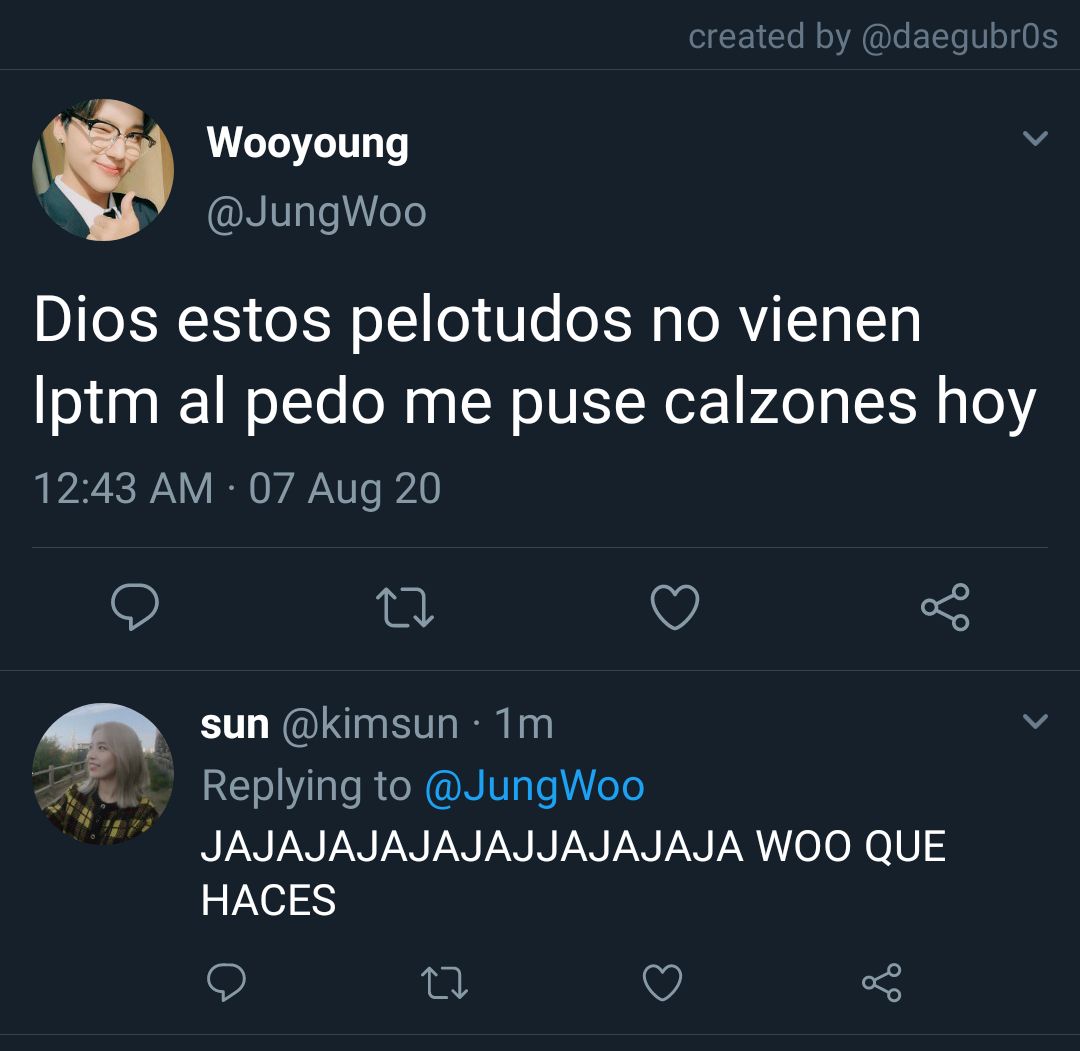Open Wooyoung's profile picture
The width and height of the screenshot is (1080, 1051).
click(103, 169)
